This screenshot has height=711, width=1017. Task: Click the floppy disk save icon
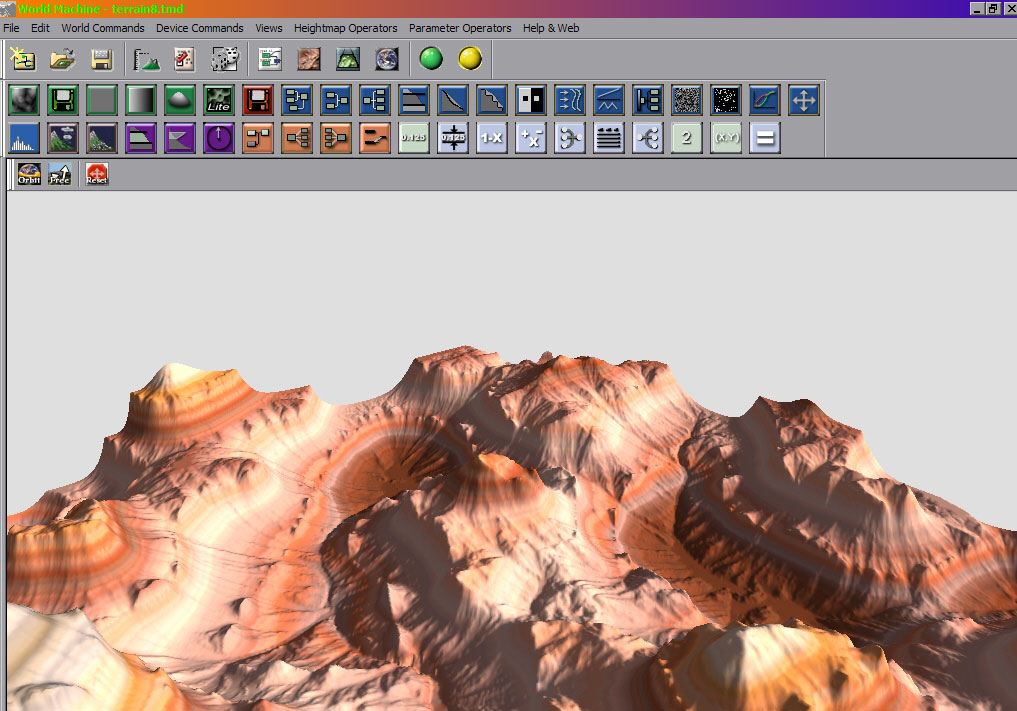point(101,59)
